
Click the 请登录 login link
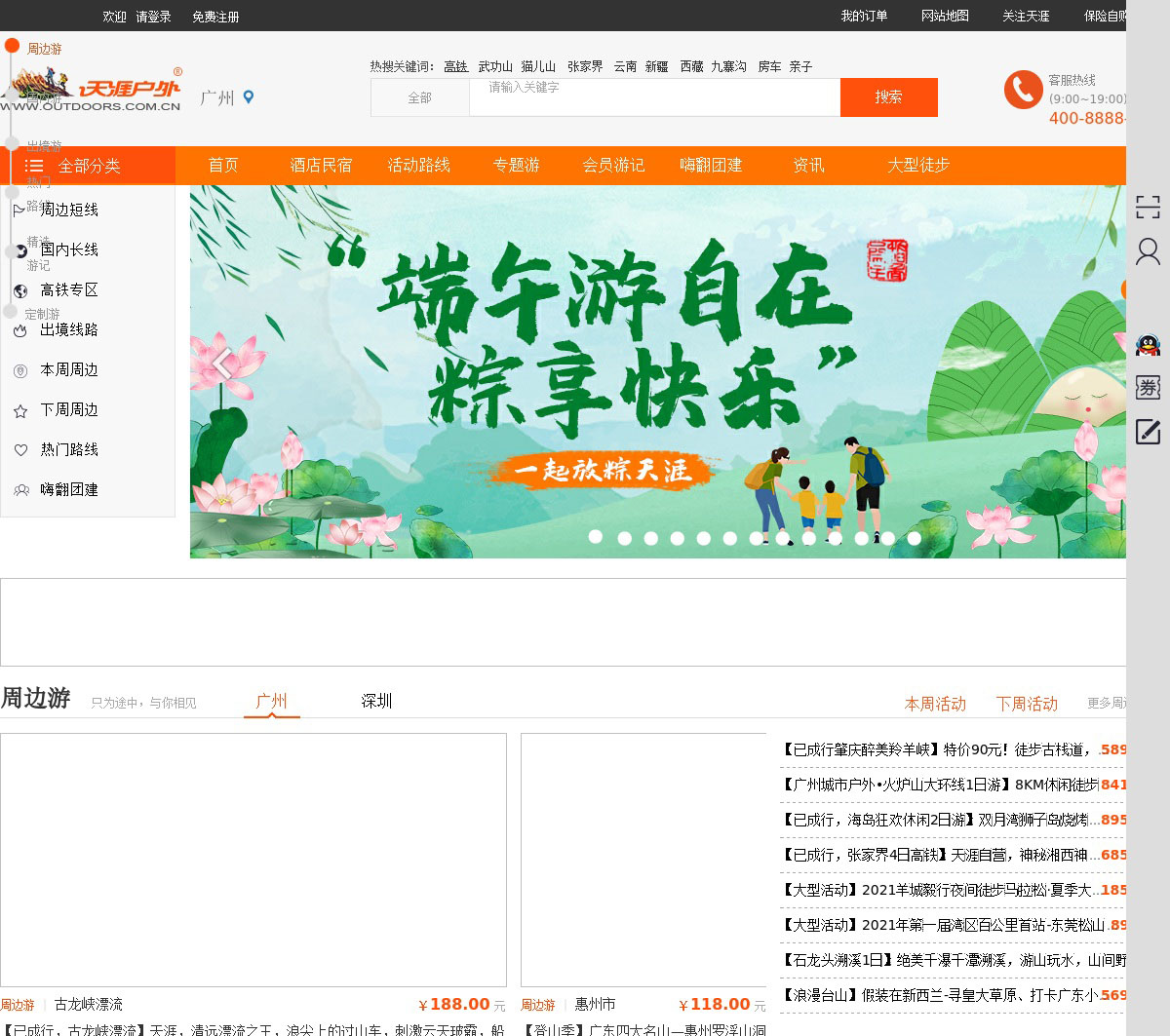pos(153,17)
